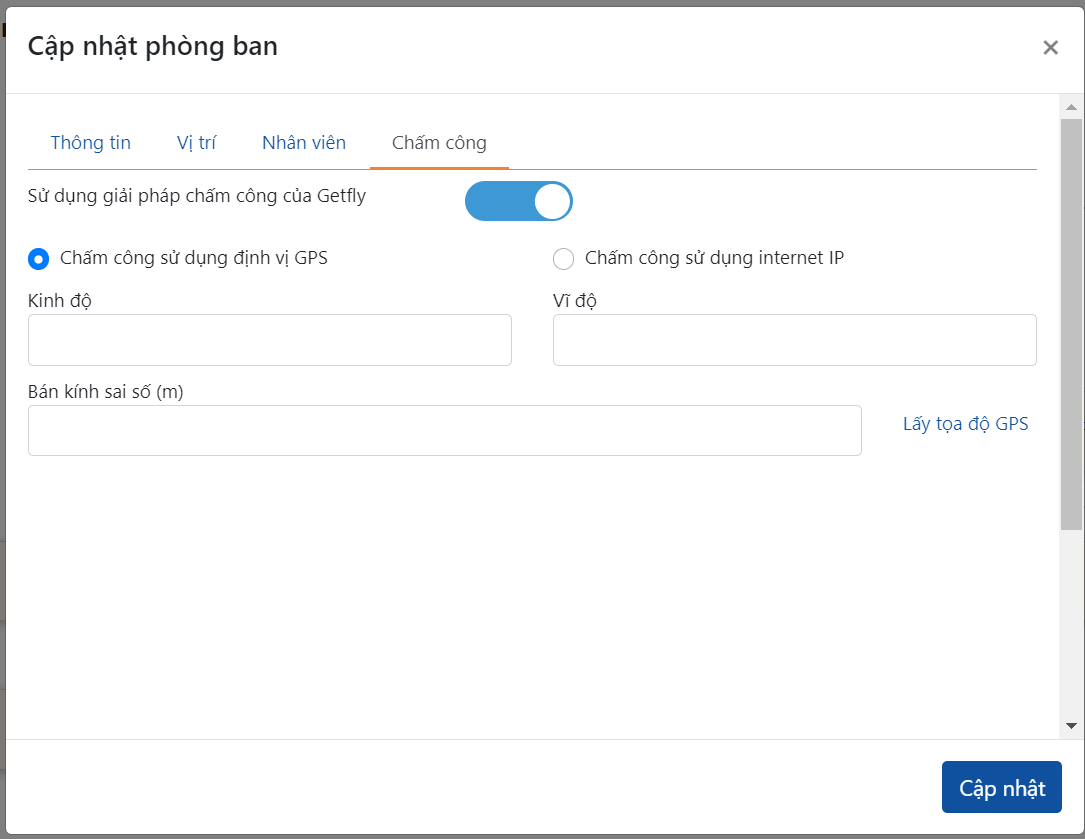Focus the Bán kính sai số input
Image resolution: width=1085 pixels, height=839 pixels.
[x=444, y=430]
